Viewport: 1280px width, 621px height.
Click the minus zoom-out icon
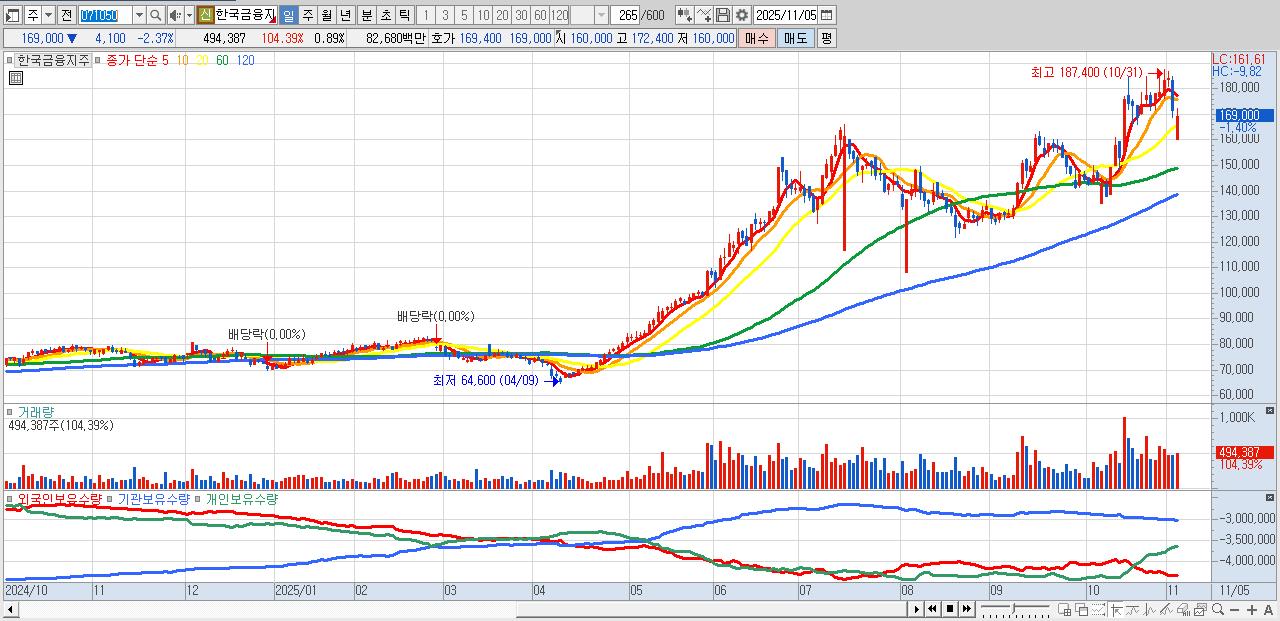click(1235, 610)
